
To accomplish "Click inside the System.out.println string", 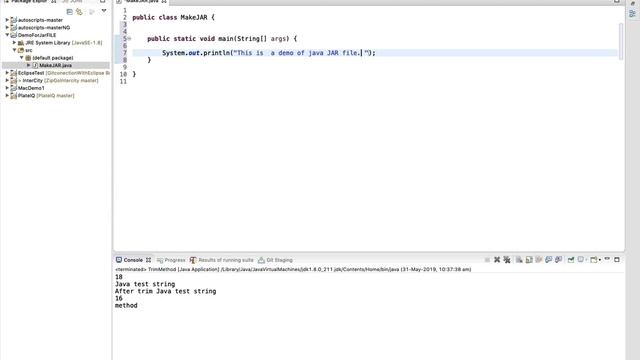I will [x=300, y=53].
